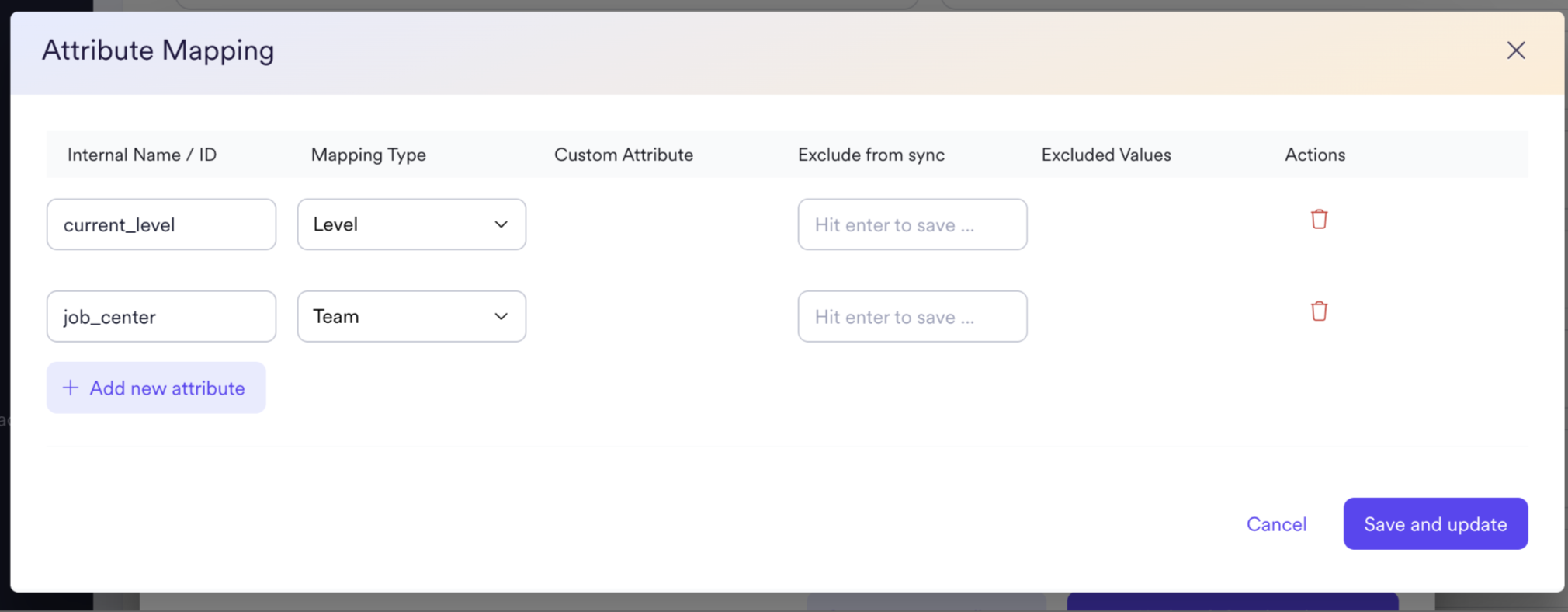The width and height of the screenshot is (1568, 612).
Task: Close the Attribute Mapping dialog
Action: [1515, 50]
